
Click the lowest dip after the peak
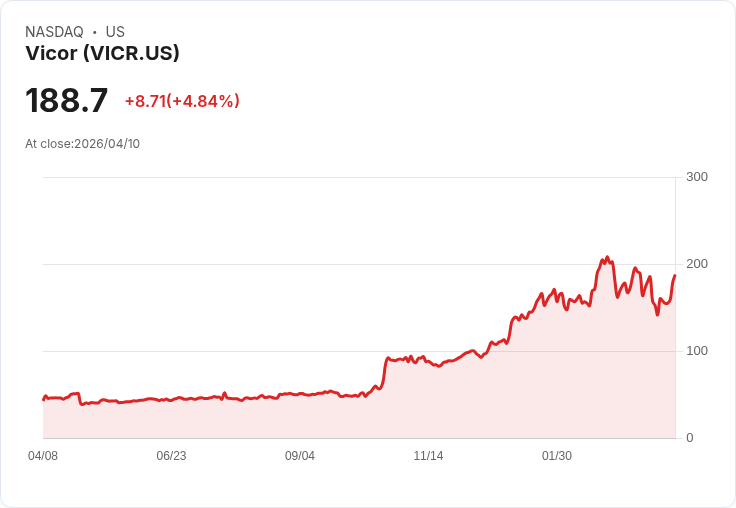click(658, 315)
